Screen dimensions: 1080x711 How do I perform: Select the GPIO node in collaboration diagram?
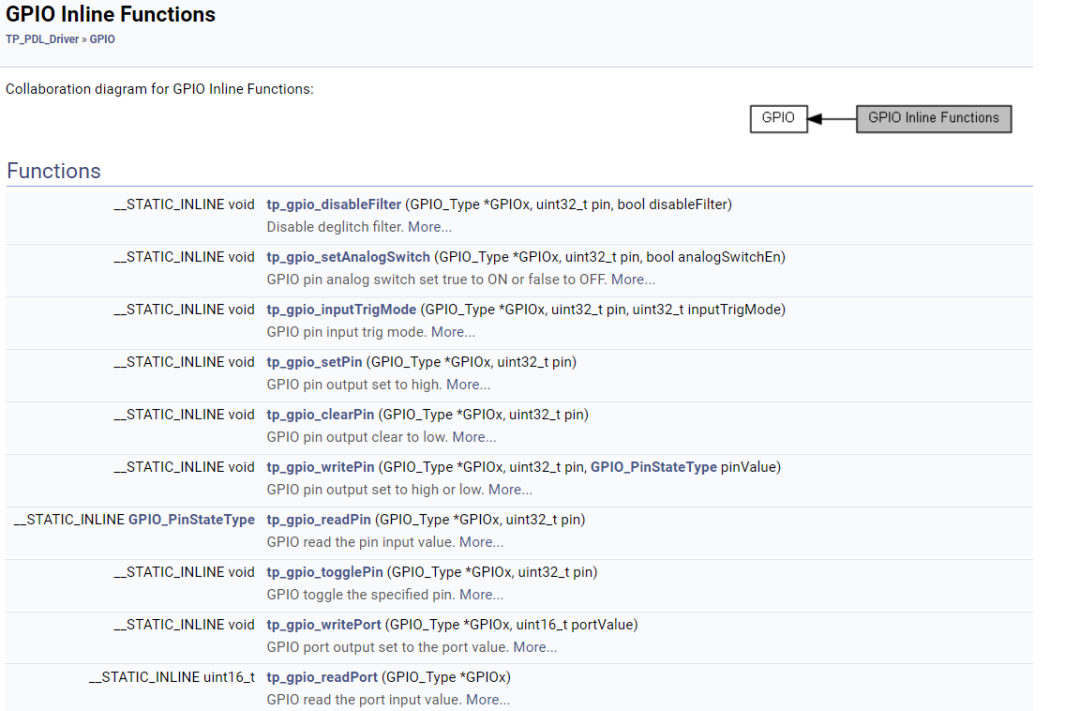(x=778, y=118)
